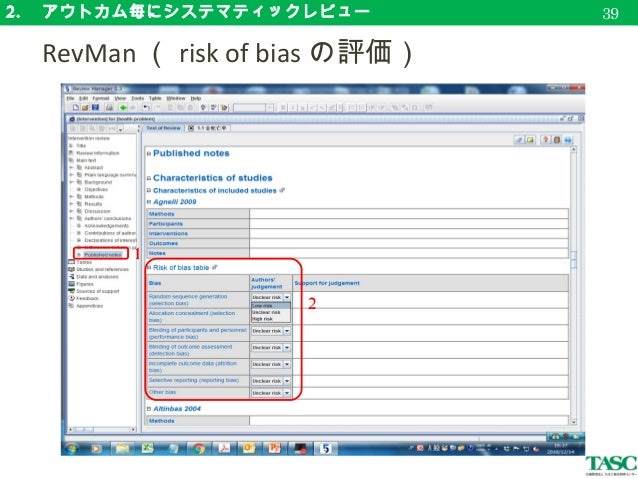Open the Edit menu

[x=83, y=98]
